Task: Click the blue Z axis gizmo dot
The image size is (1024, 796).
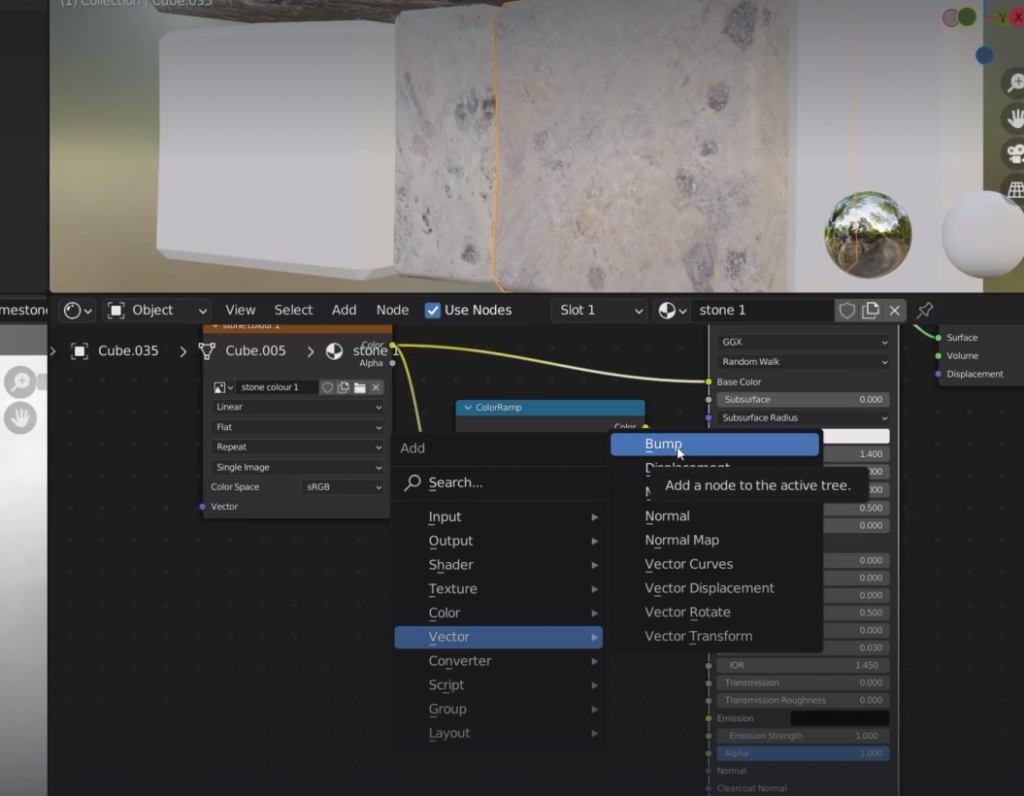Action: [x=984, y=56]
